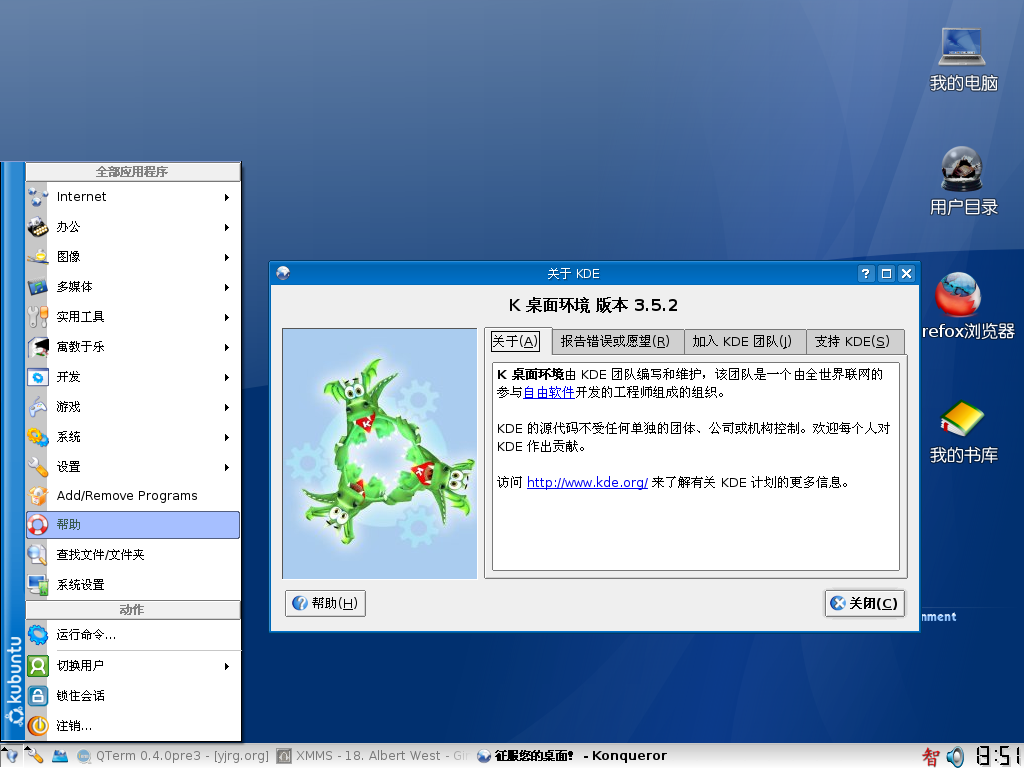
Task: Open 我的书库 desktop icon
Action: [963, 431]
